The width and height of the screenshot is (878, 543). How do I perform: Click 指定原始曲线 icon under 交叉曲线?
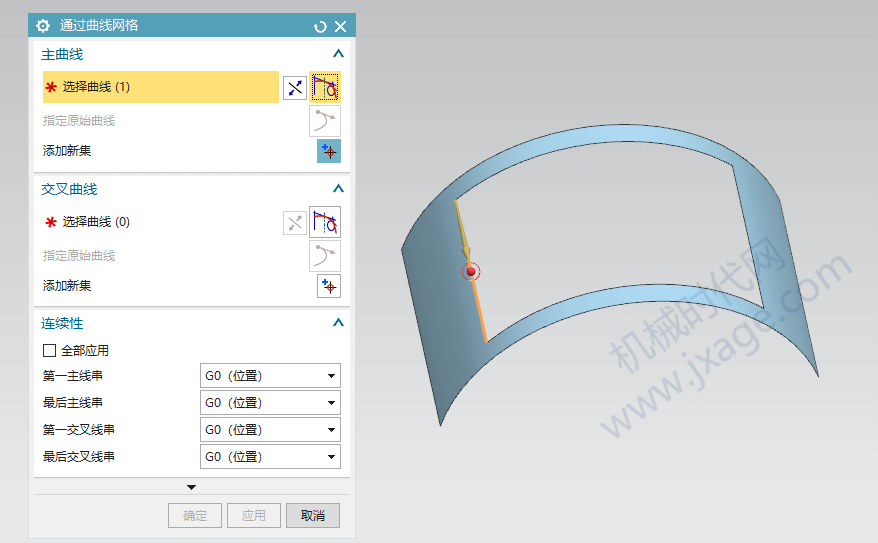(x=325, y=256)
